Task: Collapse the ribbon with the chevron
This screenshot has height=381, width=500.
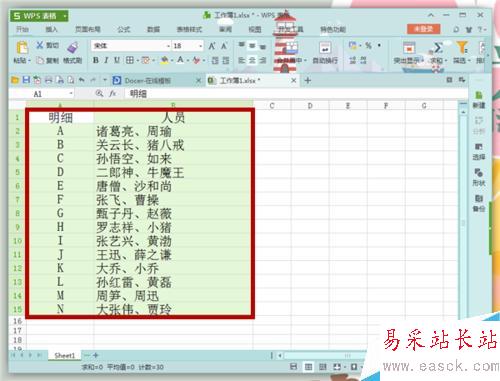Action: [x=431, y=15]
